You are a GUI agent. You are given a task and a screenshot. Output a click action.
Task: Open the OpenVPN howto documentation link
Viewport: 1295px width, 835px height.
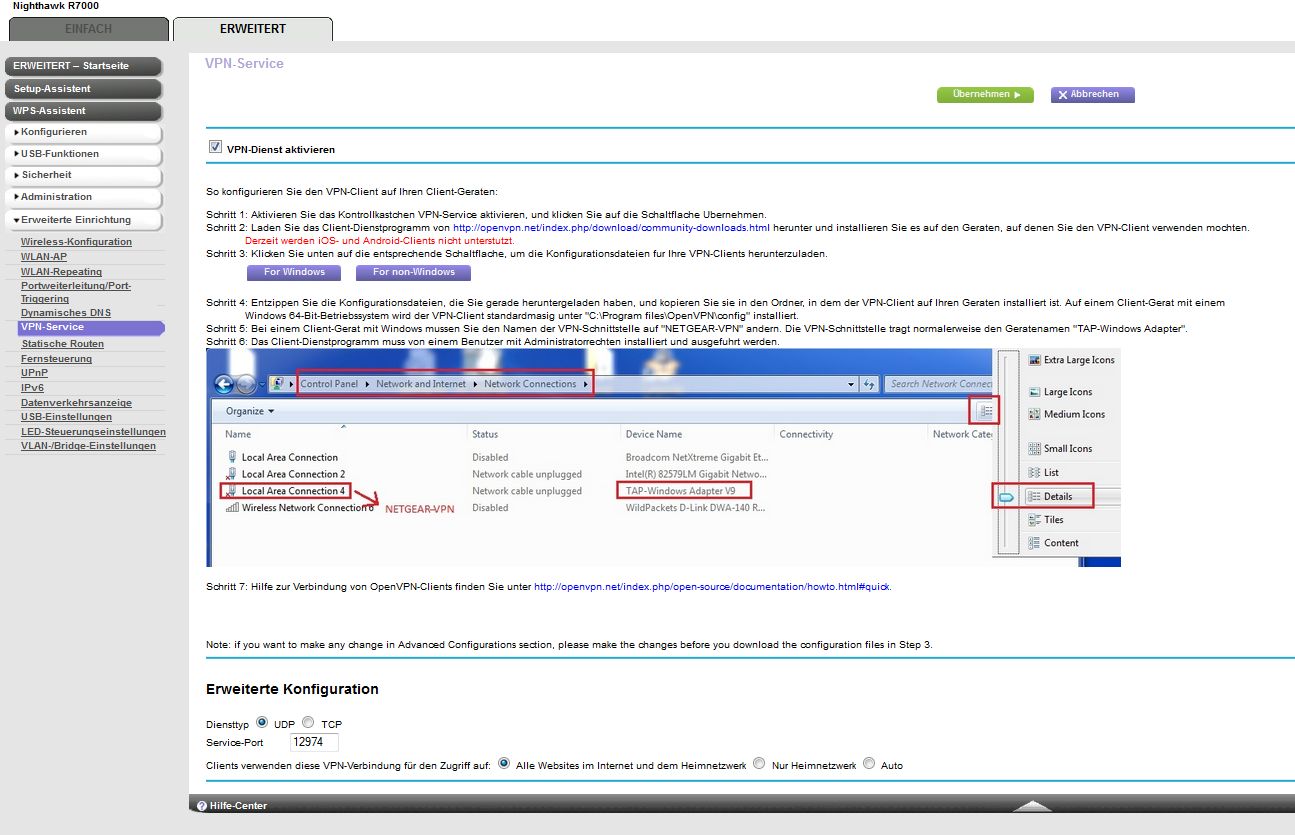point(712,587)
